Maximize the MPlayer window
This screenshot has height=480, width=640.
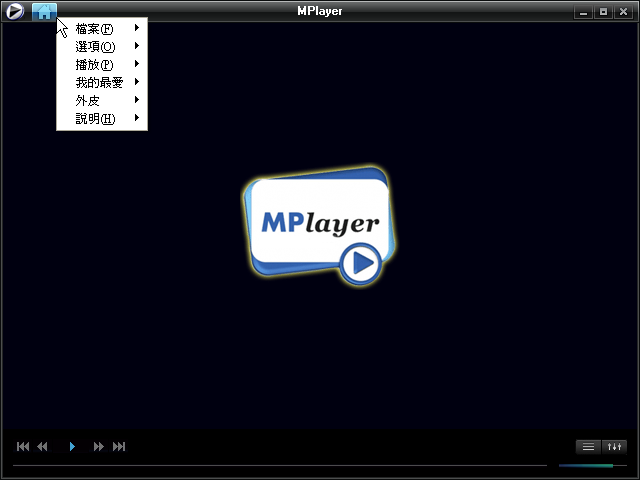coord(602,12)
